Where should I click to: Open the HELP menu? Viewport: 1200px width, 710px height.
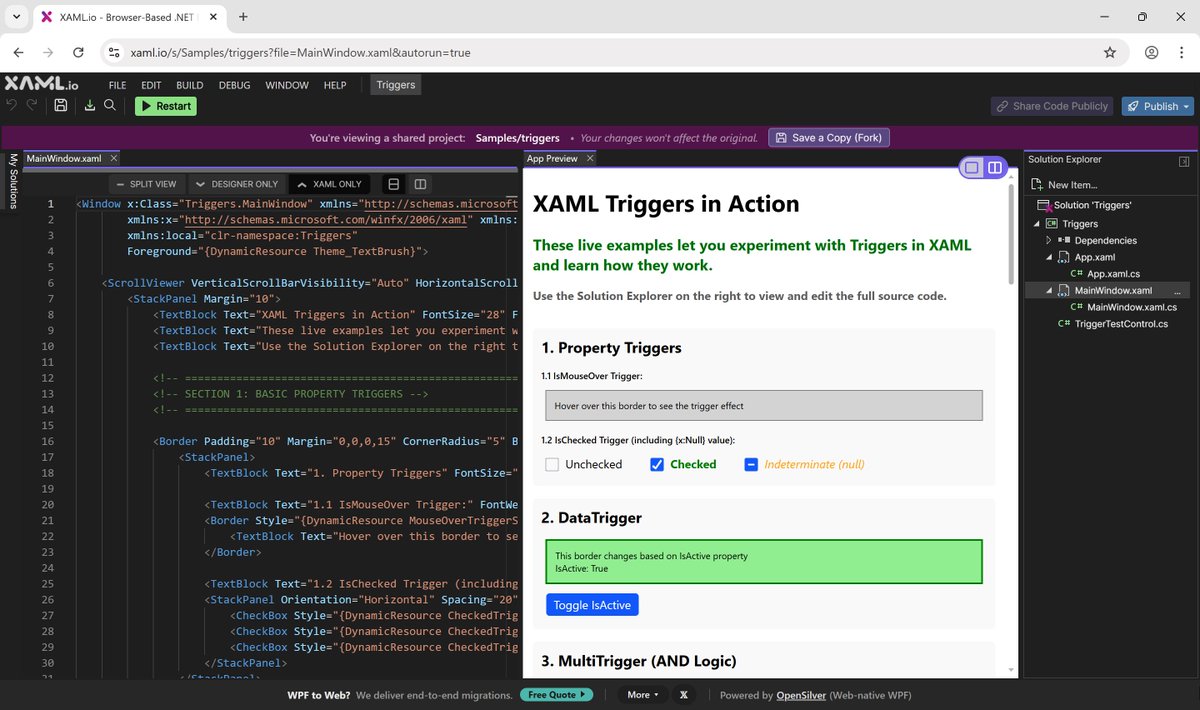tap(335, 85)
